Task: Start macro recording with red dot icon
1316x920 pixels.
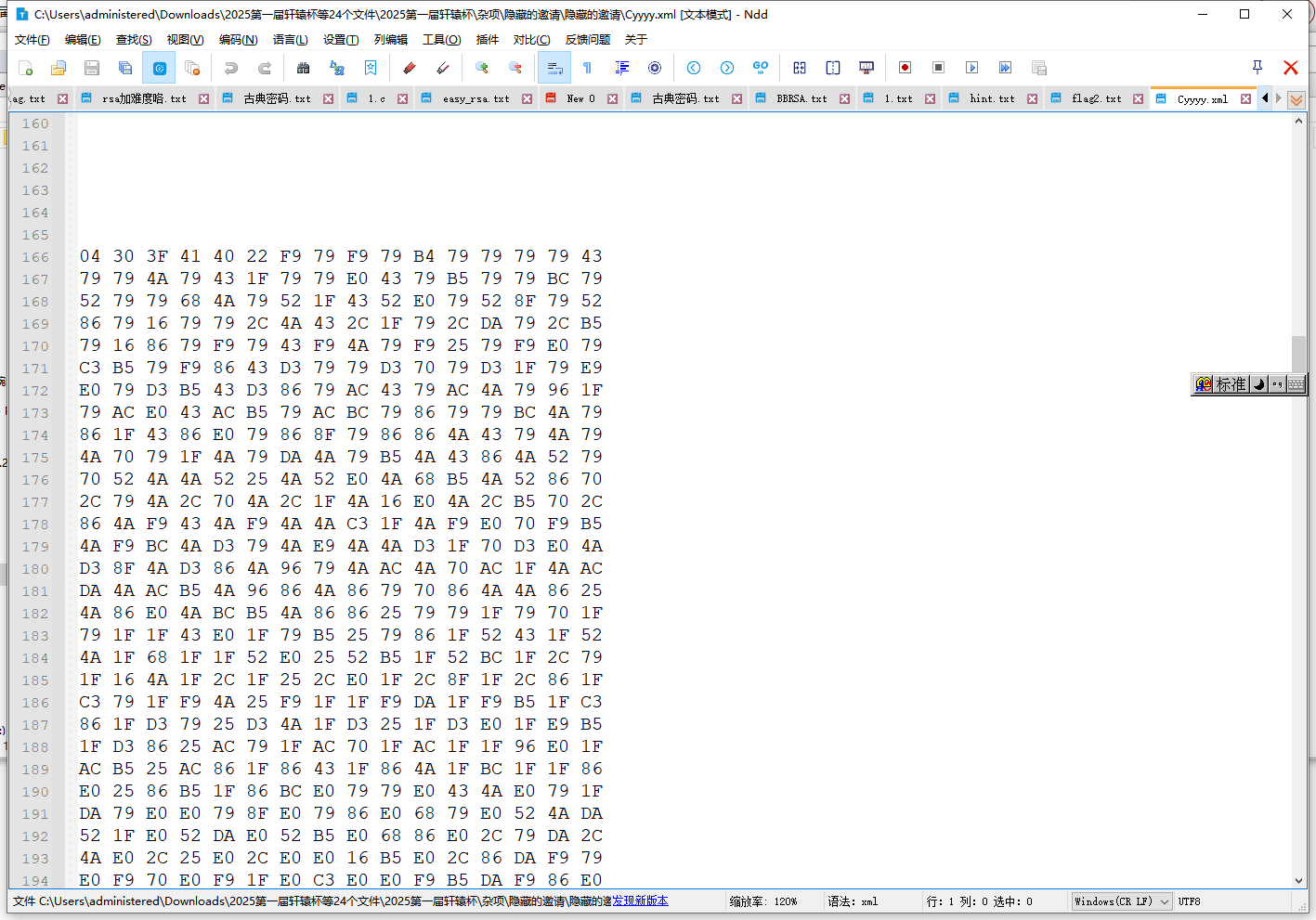Action: click(905, 68)
